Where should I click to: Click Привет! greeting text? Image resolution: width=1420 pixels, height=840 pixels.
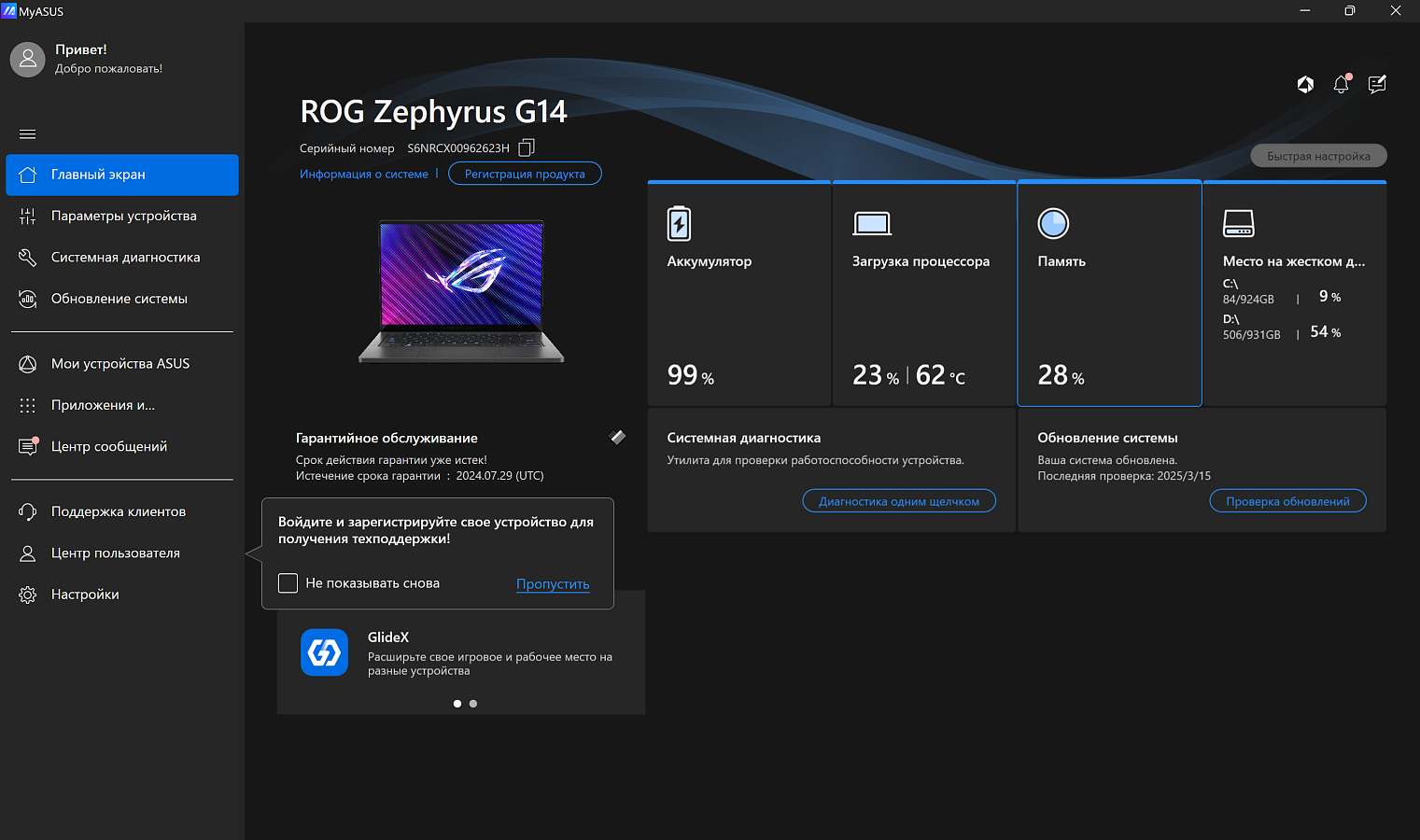pos(81,49)
